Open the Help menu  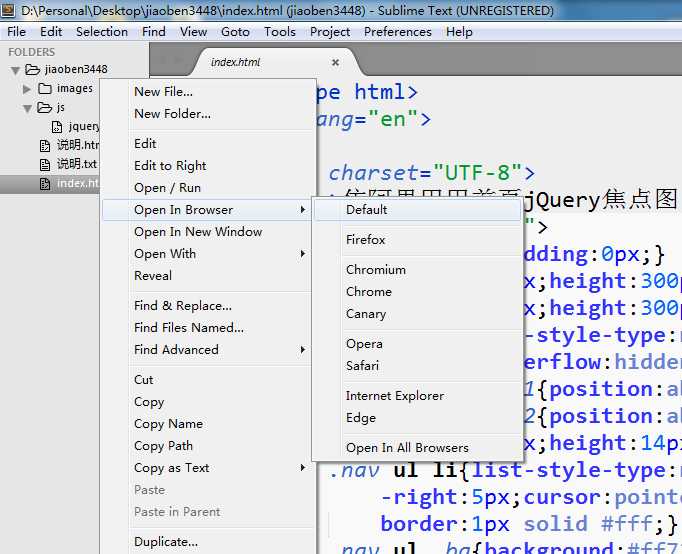tap(459, 32)
